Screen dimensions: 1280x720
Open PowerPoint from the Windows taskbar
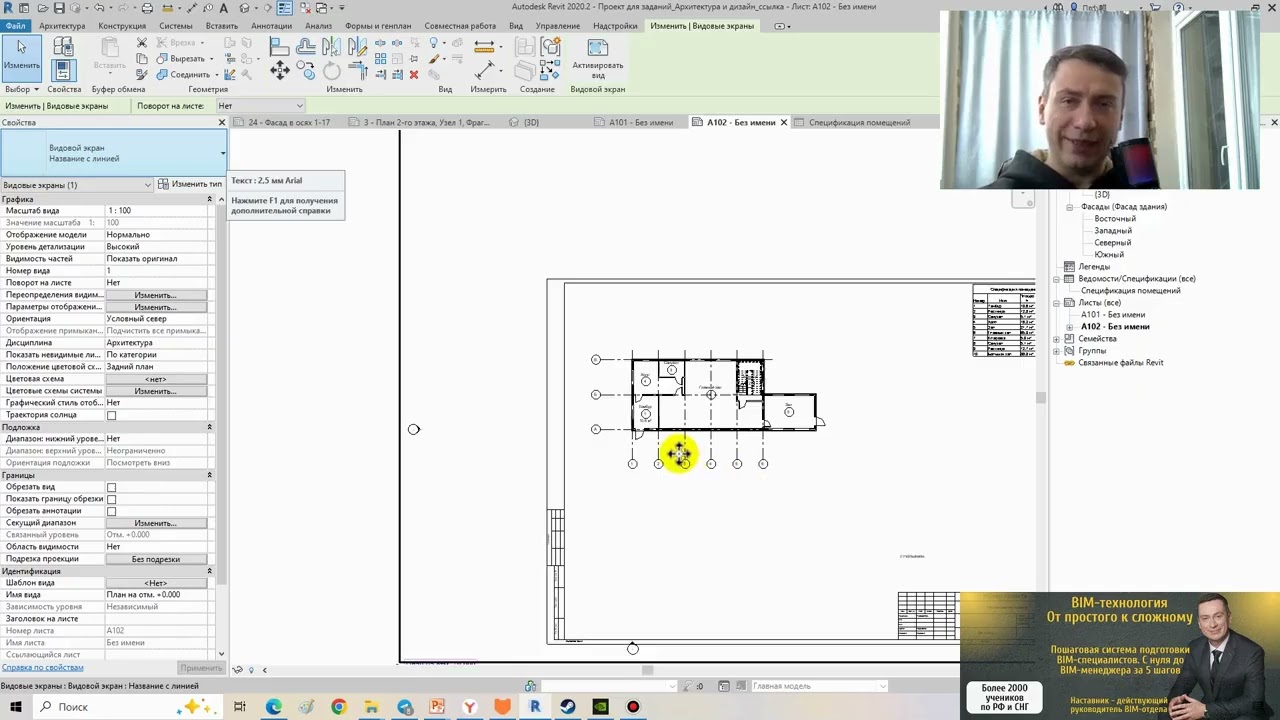437,707
